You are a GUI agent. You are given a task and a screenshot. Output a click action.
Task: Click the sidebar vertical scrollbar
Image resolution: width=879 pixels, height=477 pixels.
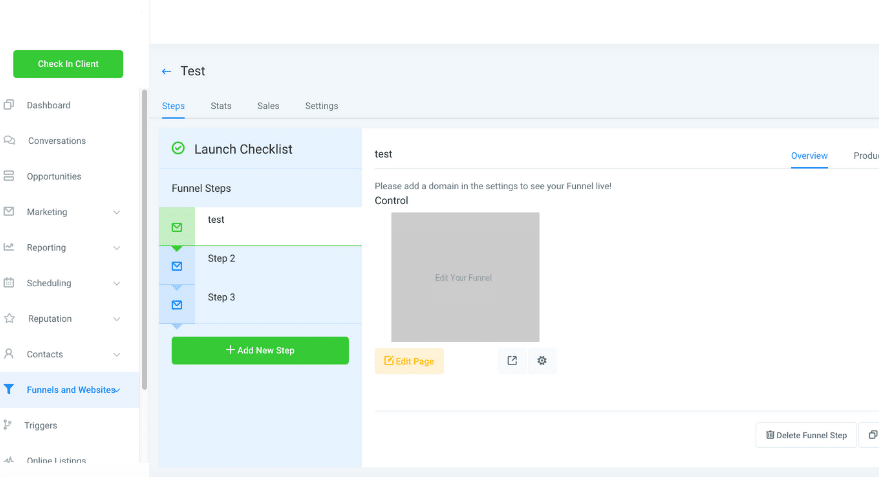(145, 240)
